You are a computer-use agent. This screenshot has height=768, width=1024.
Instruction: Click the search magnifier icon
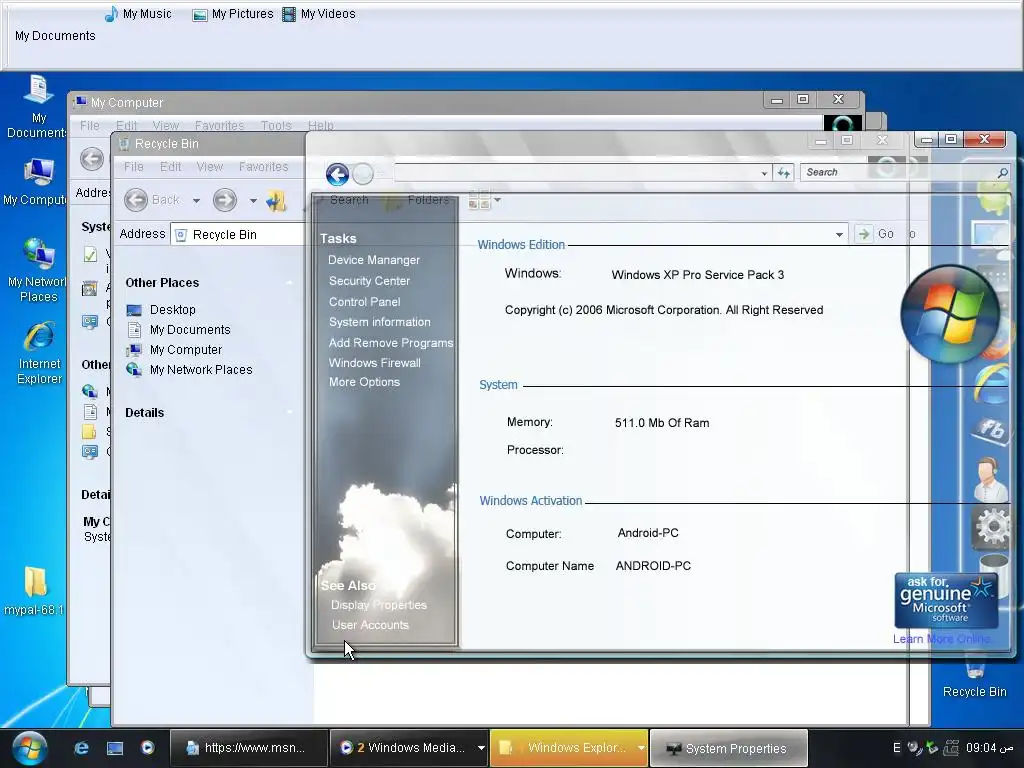click(x=1002, y=172)
